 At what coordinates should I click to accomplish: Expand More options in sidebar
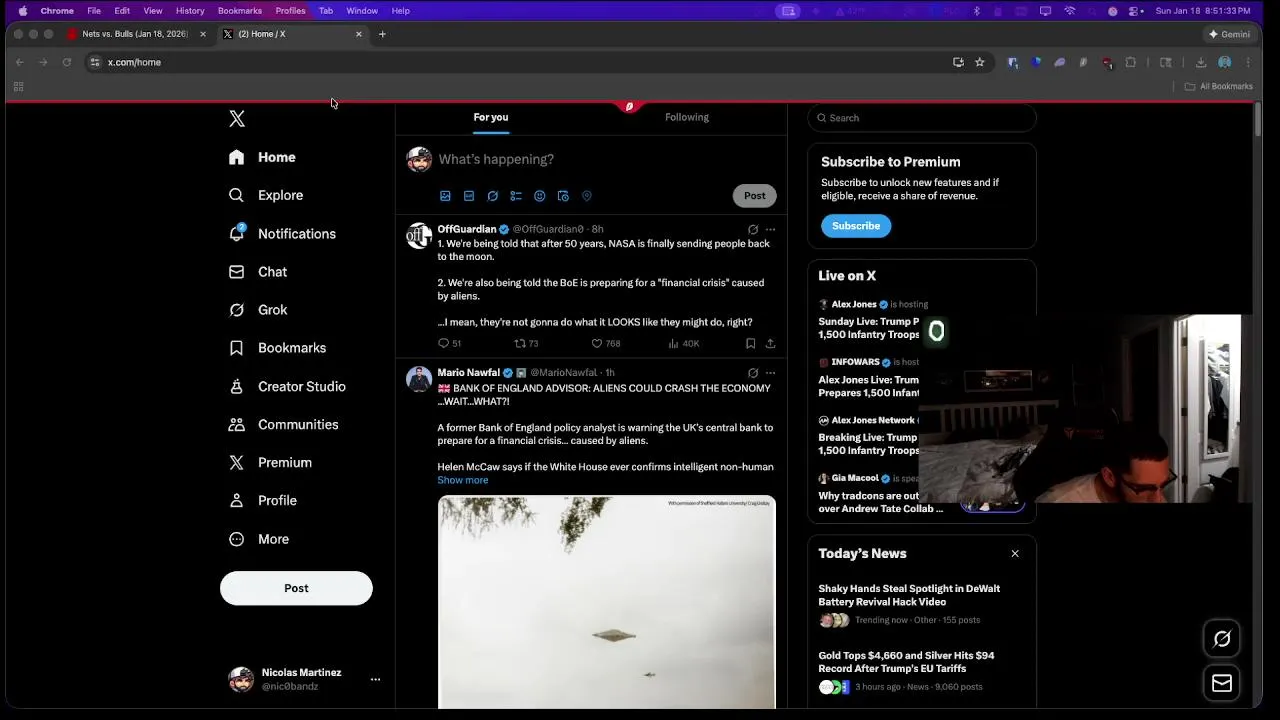pyautogui.click(x=259, y=539)
